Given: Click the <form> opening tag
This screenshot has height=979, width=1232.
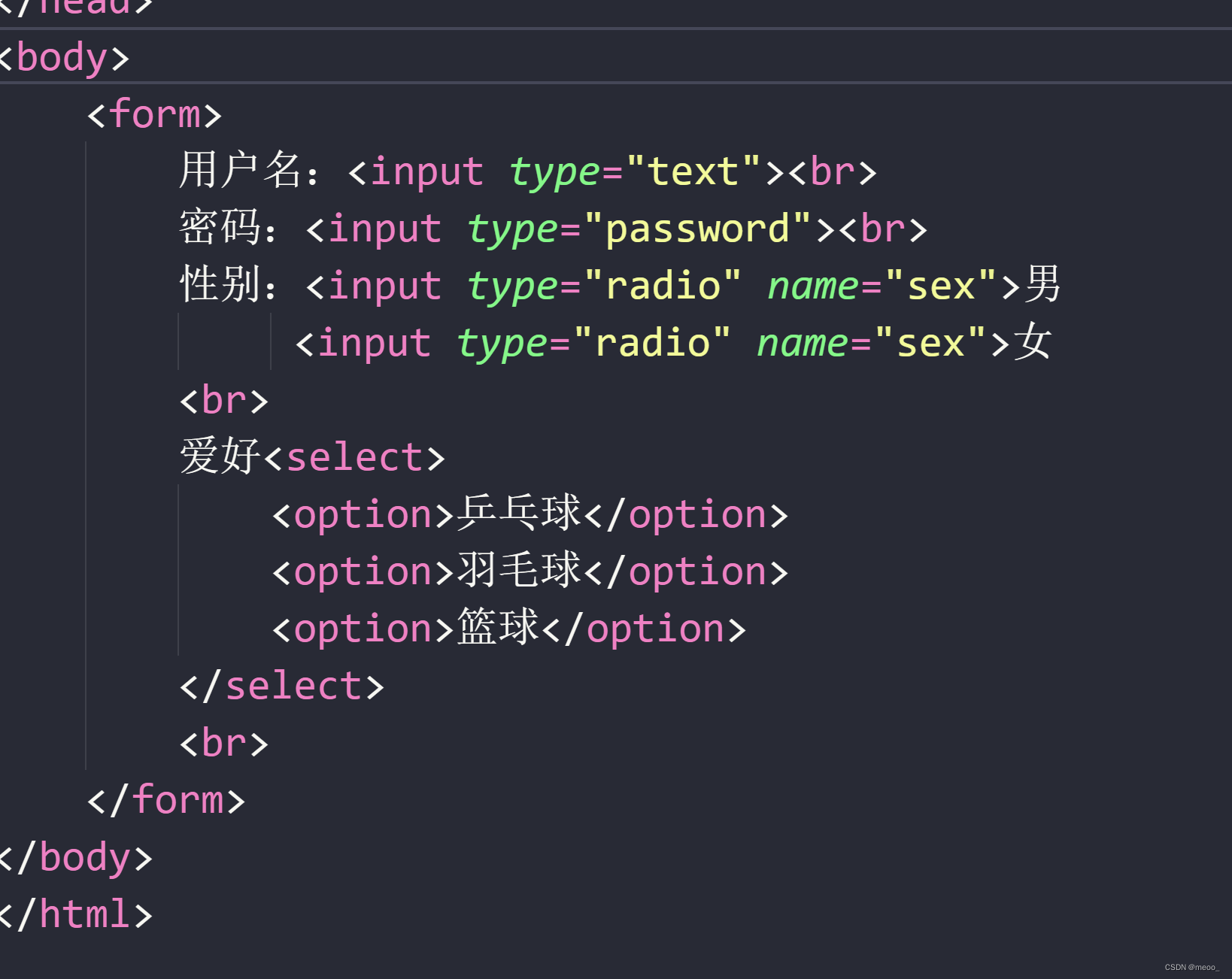Looking at the screenshot, I should (x=154, y=114).
